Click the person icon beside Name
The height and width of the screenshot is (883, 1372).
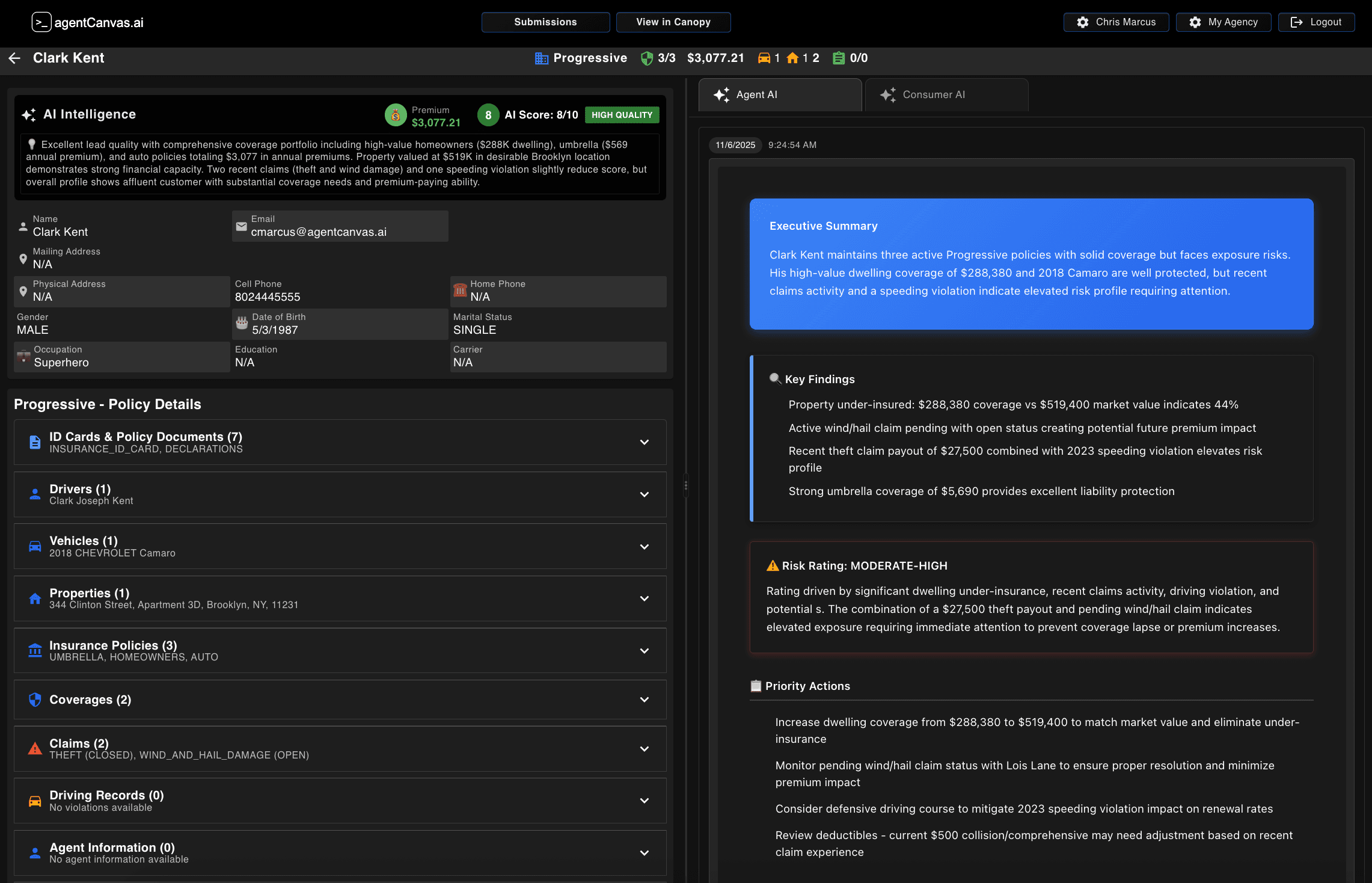click(23, 226)
